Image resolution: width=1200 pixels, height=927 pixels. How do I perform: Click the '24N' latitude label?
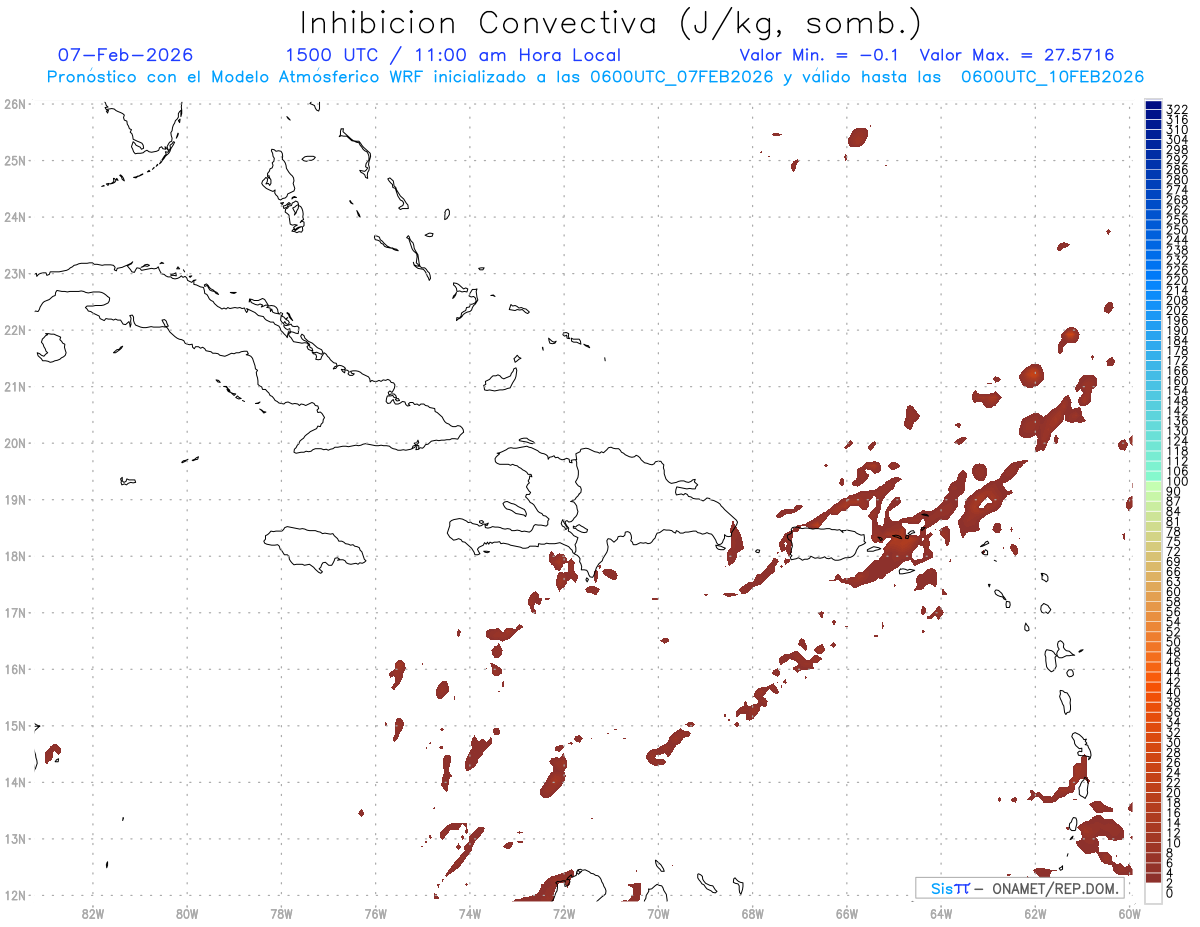(14, 217)
